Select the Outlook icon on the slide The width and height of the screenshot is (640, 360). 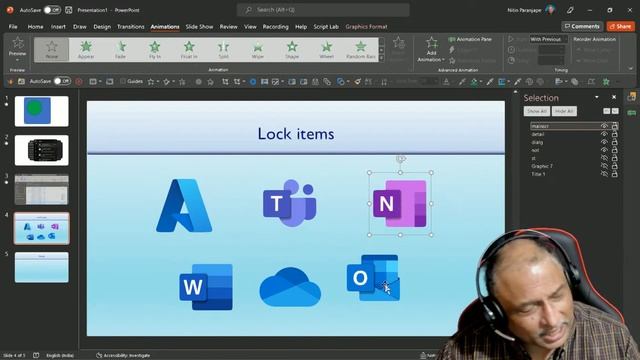coord(373,278)
